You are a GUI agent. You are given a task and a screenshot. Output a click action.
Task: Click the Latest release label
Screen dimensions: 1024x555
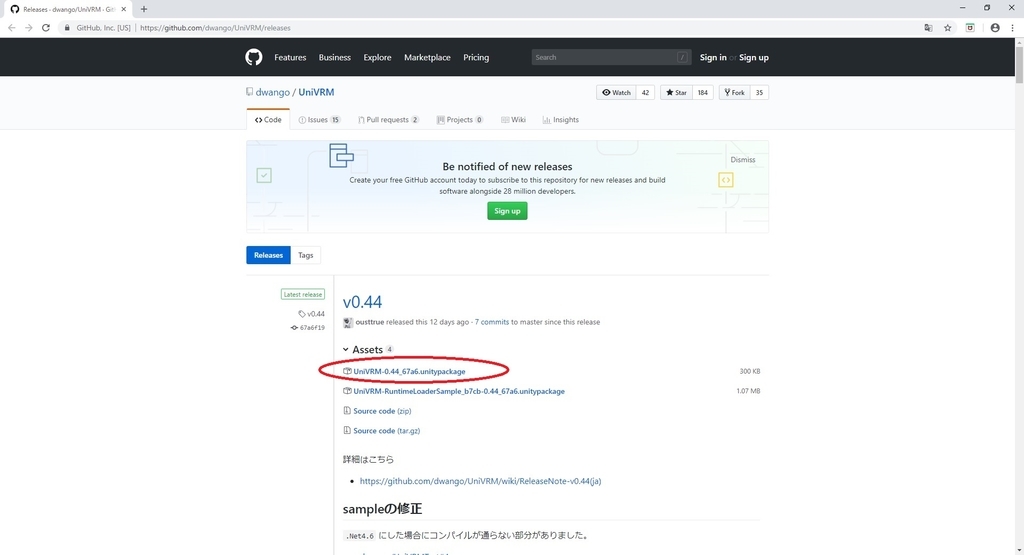[302, 294]
